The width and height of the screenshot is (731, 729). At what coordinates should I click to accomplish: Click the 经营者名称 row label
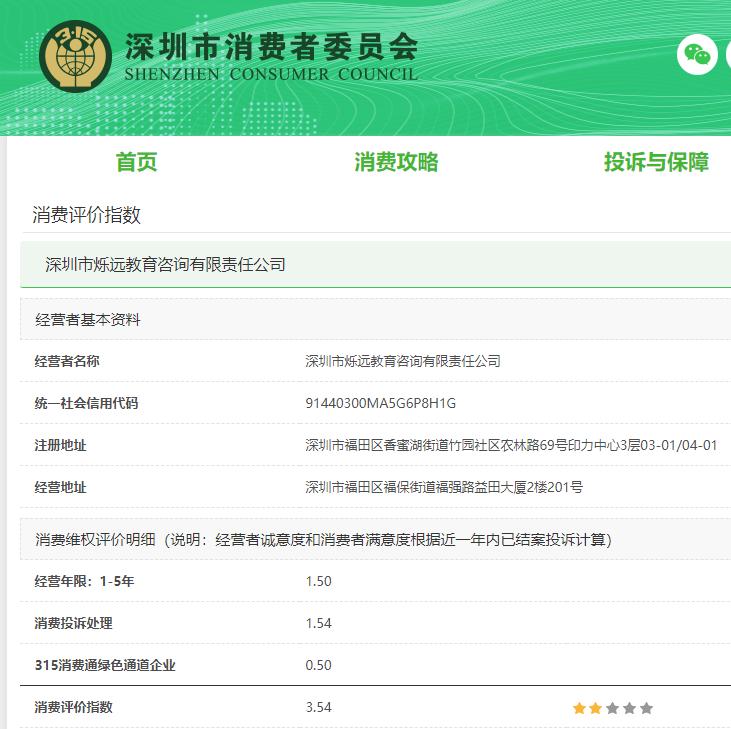[x=67, y=361]
